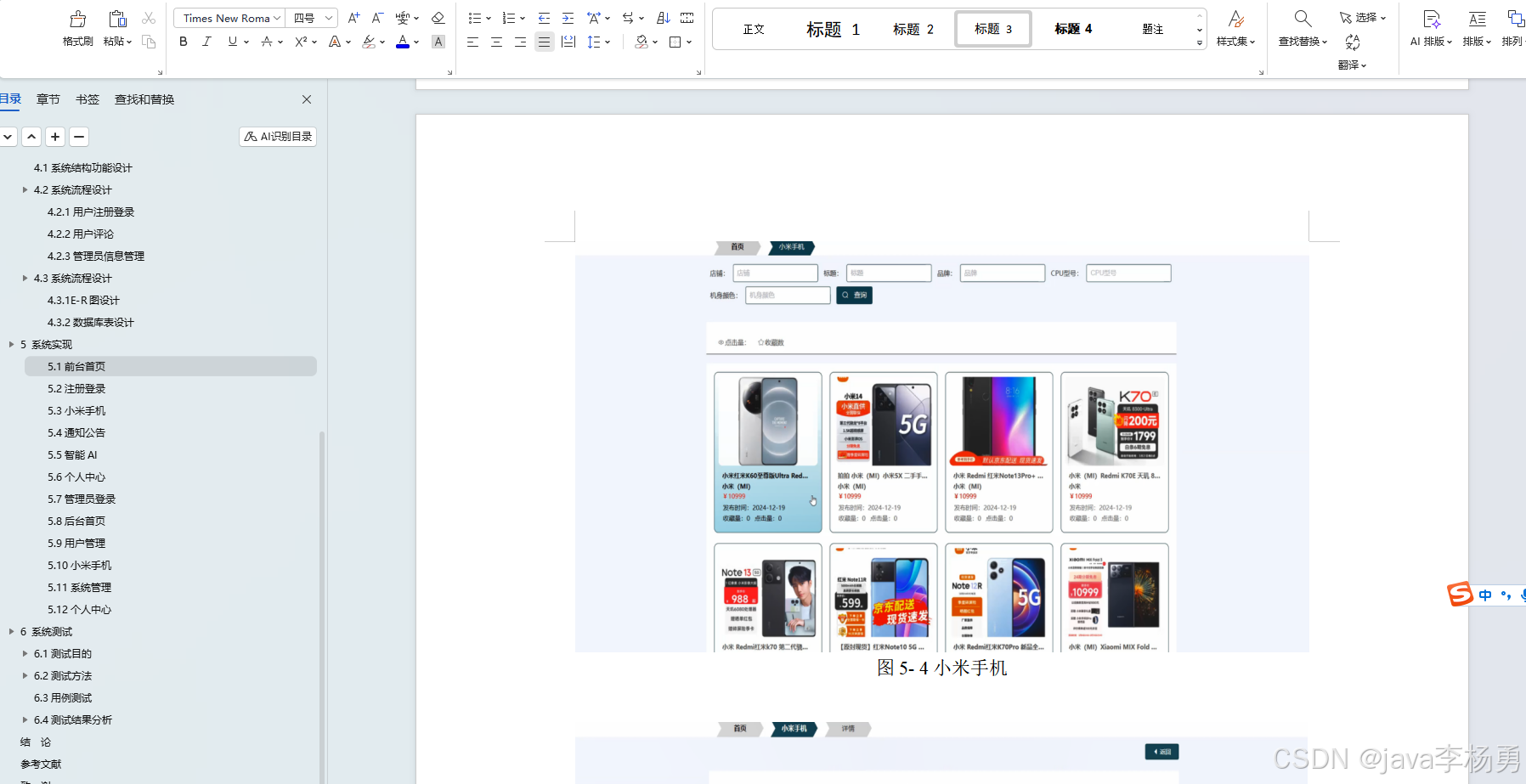Click the minus button in outline toolbar
Image resolution: width=1526 pixels, height=784 pixels.
pos(79,137)
